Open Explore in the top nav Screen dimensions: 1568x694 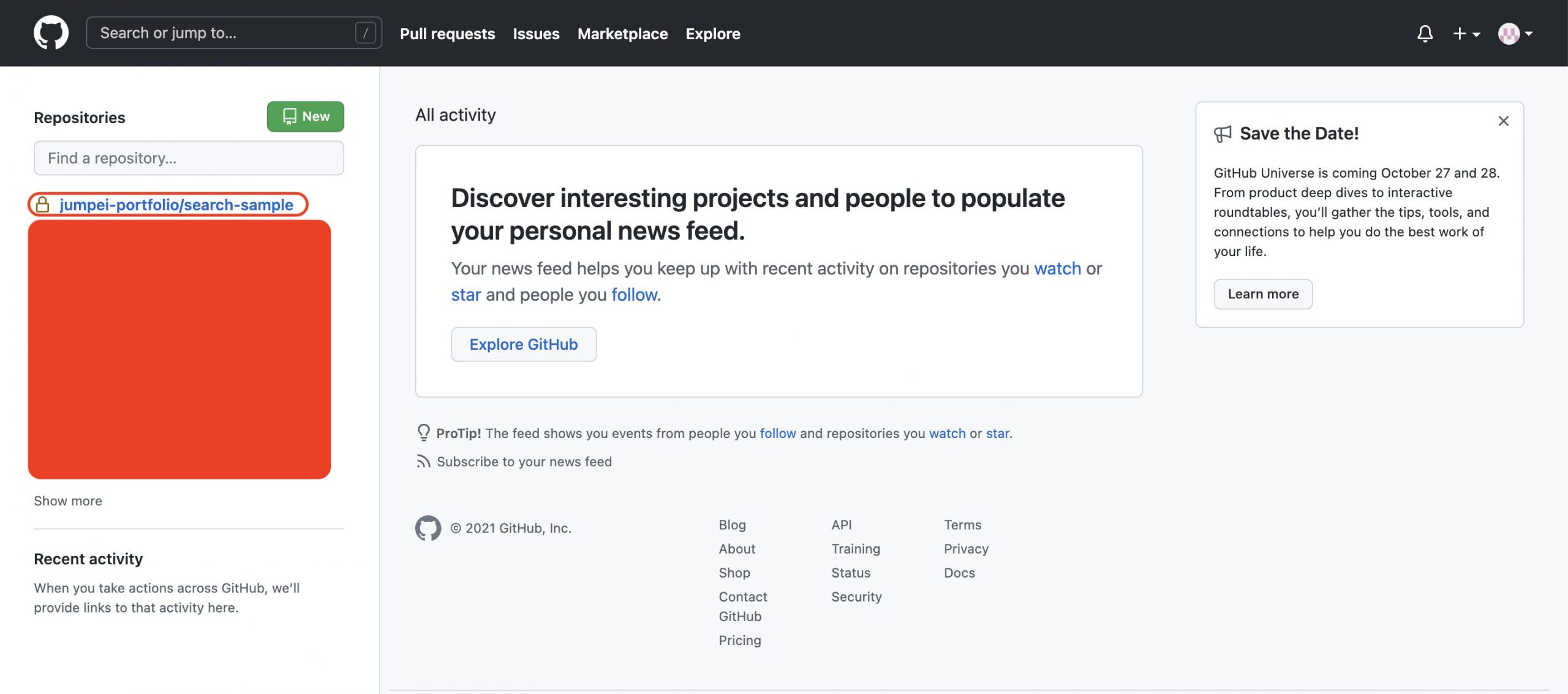pyautogui.click(x=712, y=34)
